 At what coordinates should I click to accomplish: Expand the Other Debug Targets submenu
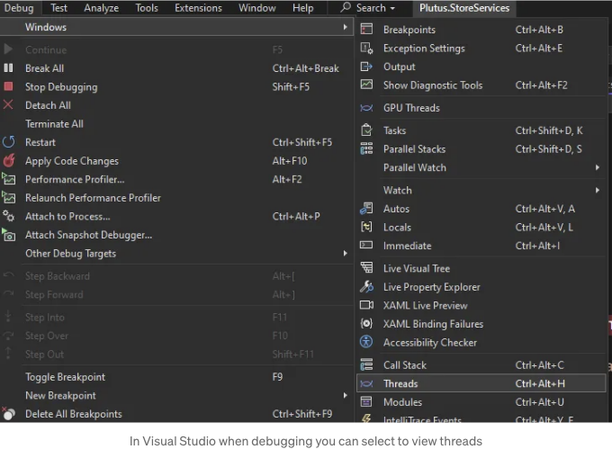345,253
